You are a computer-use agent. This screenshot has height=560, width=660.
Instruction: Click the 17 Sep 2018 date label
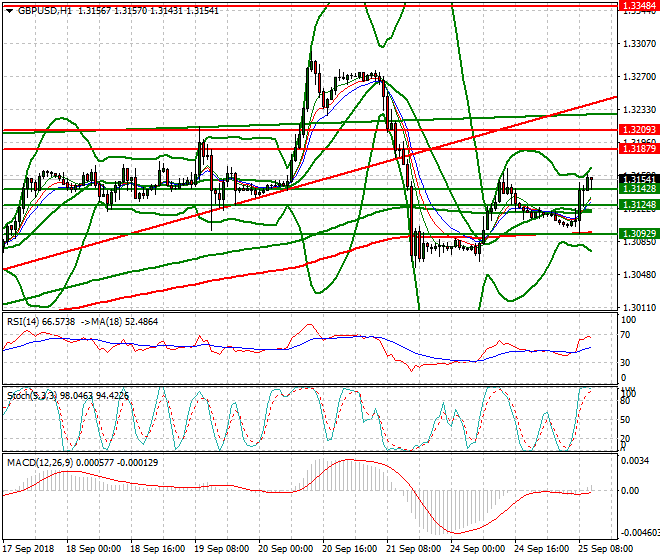tap(28, 549)
